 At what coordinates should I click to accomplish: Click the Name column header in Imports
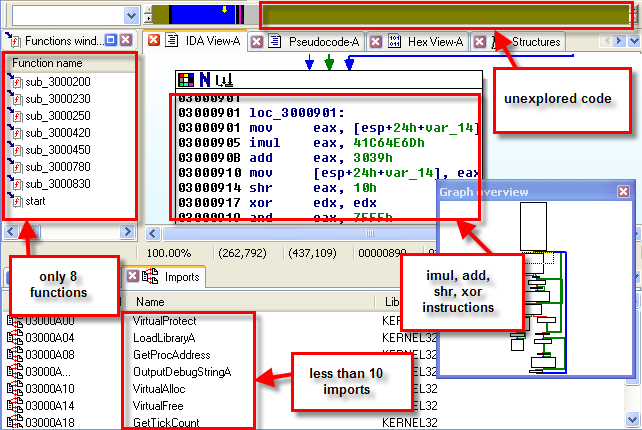pyautogui.click(x=150, y=301)
